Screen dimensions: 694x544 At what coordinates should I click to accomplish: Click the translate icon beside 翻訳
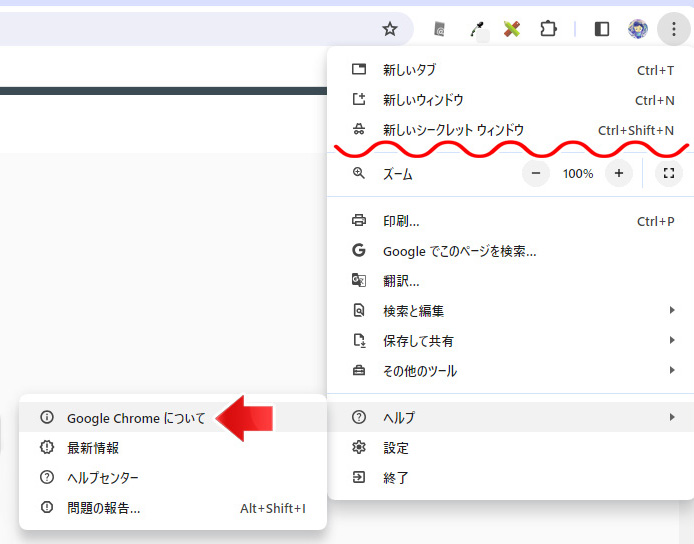(x=359, y=280)
